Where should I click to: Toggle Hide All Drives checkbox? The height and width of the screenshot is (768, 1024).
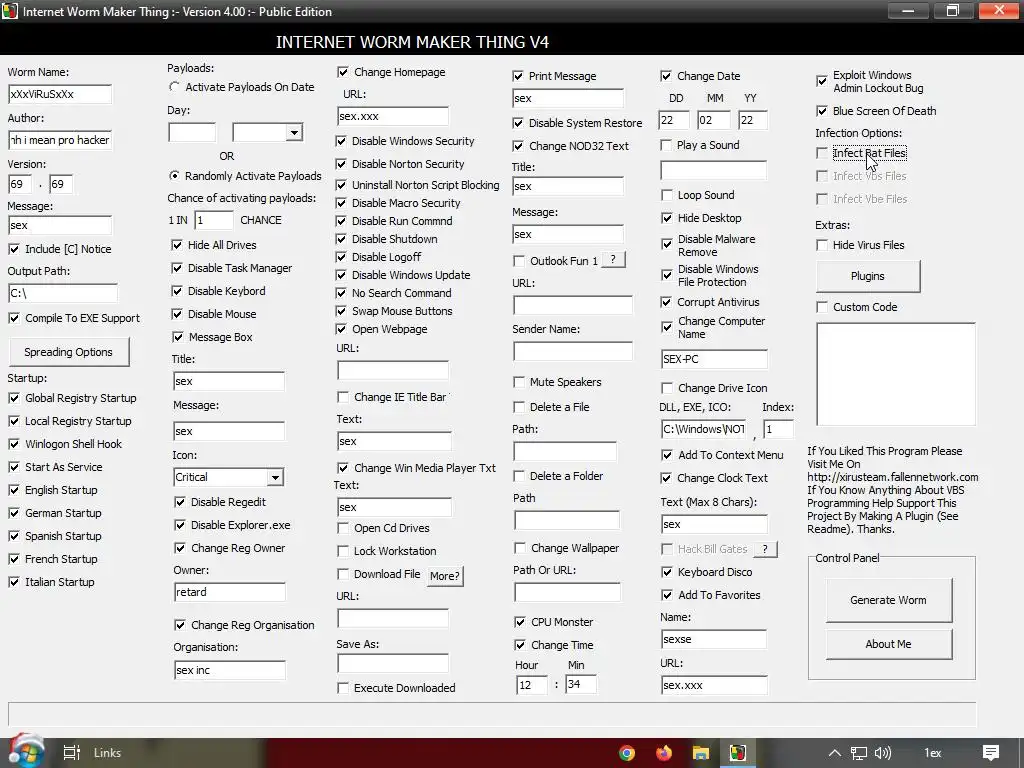click(x=177, y=245)
